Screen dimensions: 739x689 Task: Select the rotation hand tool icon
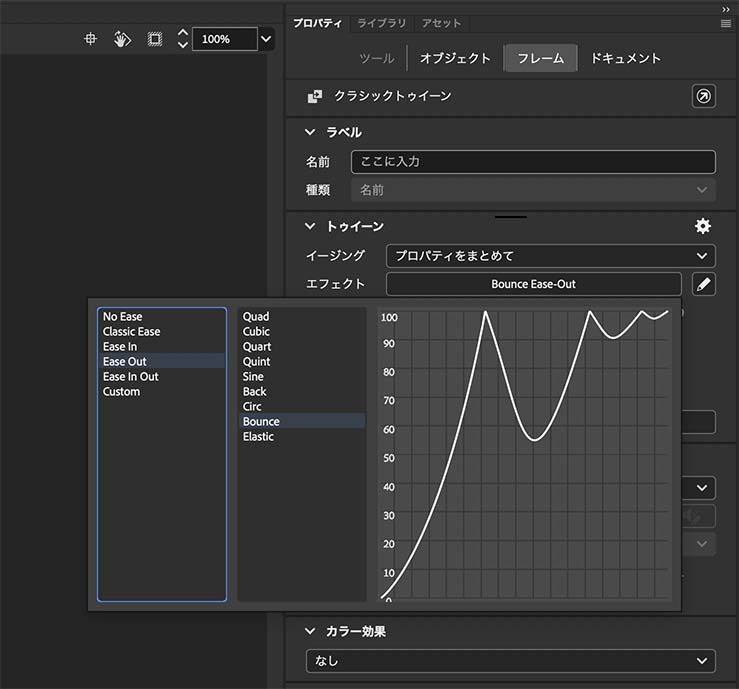122,39
